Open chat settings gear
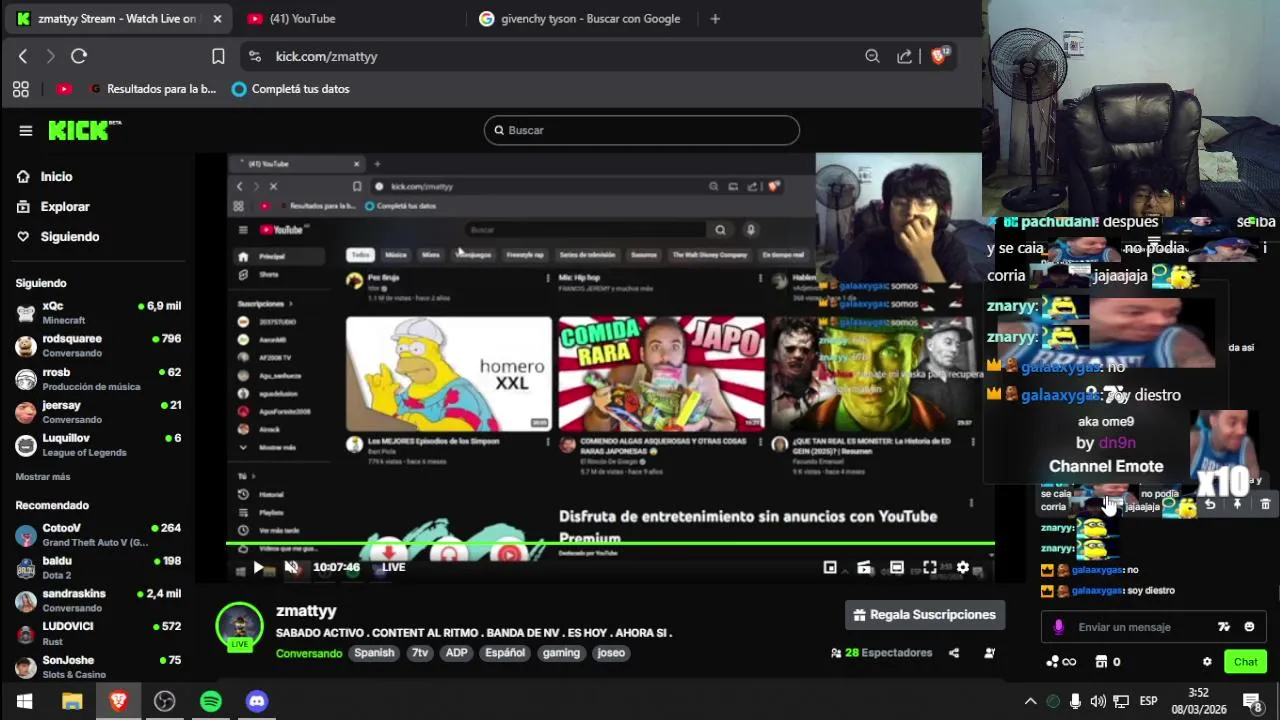Viewport: 1280px width, 720px height. tap(1207, 662)
